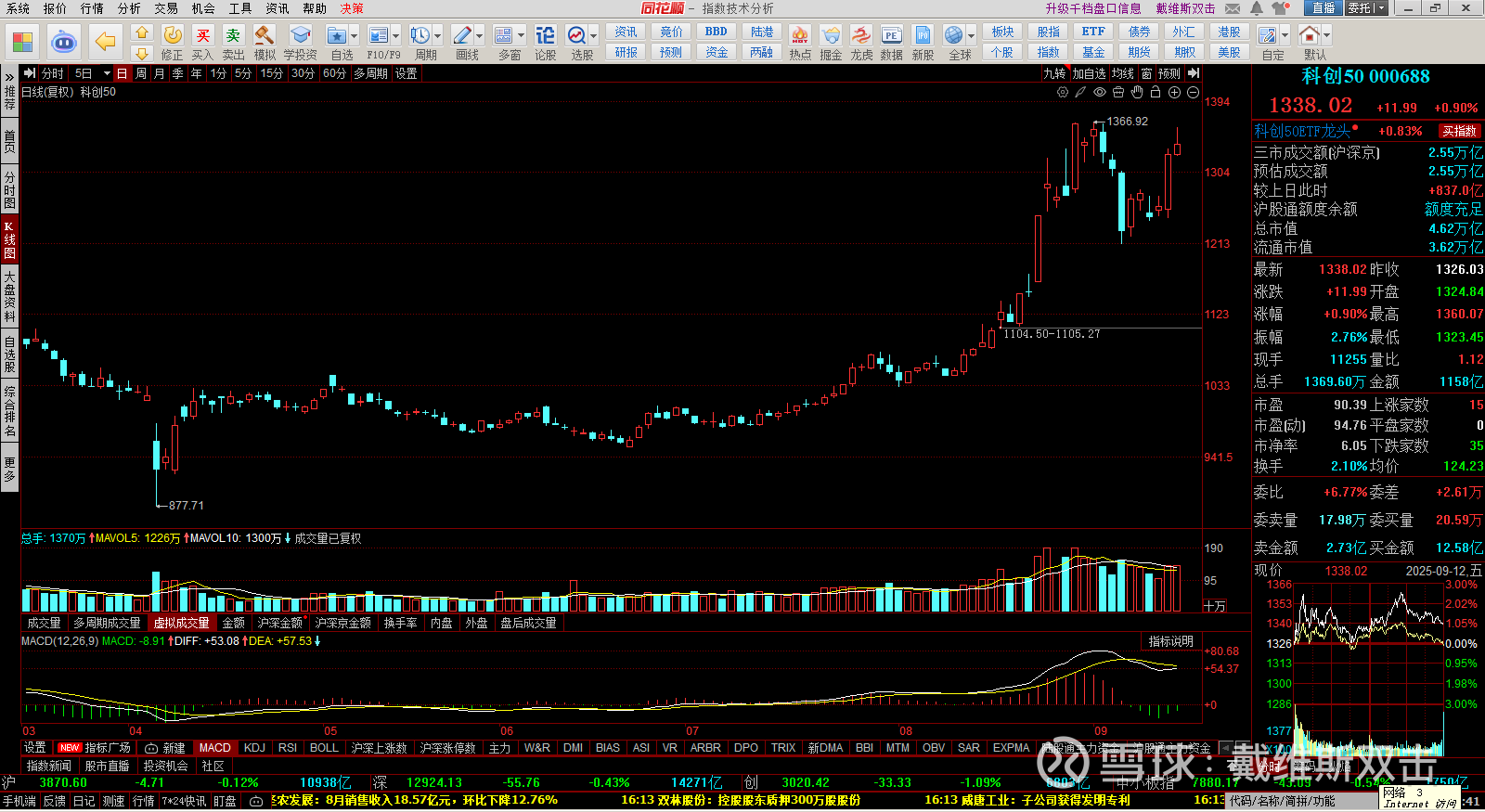
Task: Select 60分 minute period
Action: click(334, 73)
